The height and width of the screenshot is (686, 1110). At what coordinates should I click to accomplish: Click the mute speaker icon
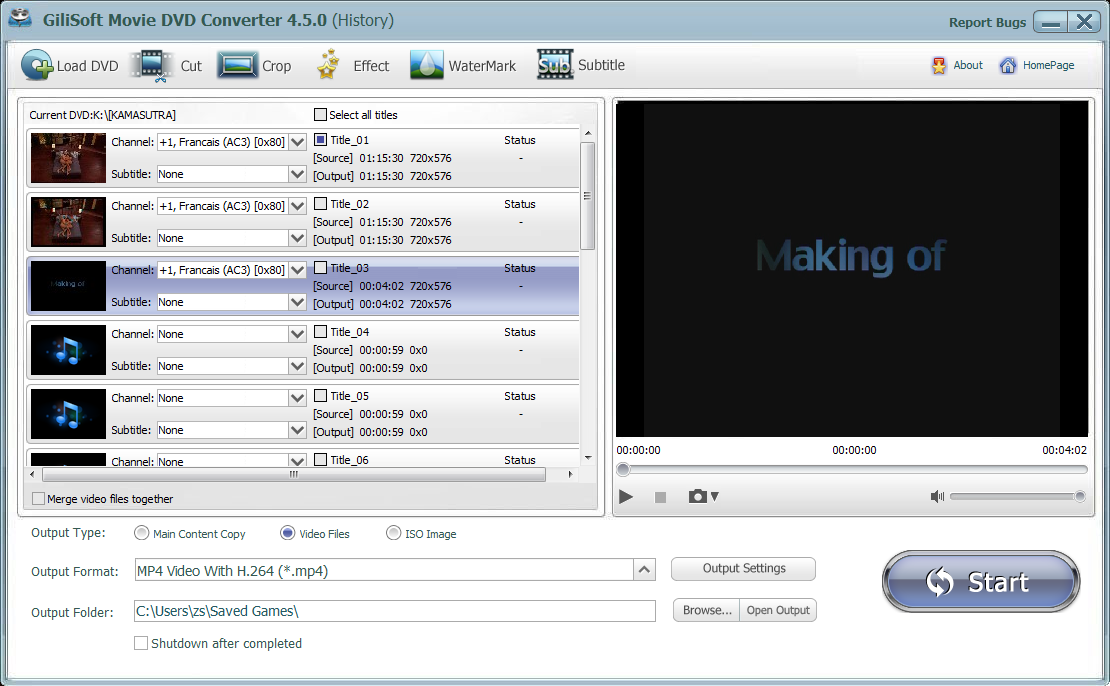tap(937, 496)
